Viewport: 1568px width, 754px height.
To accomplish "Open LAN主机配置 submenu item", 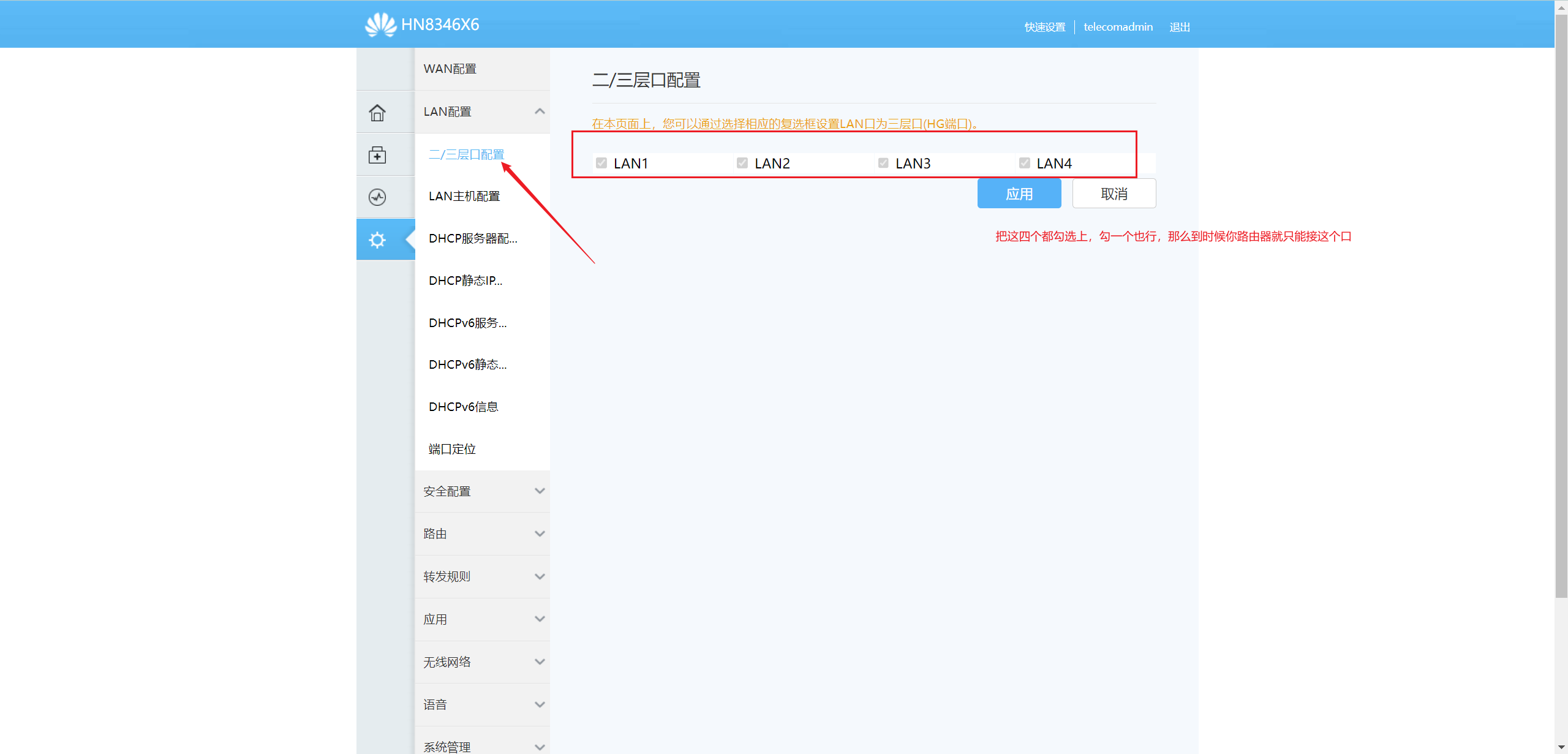I will [464, 196].
